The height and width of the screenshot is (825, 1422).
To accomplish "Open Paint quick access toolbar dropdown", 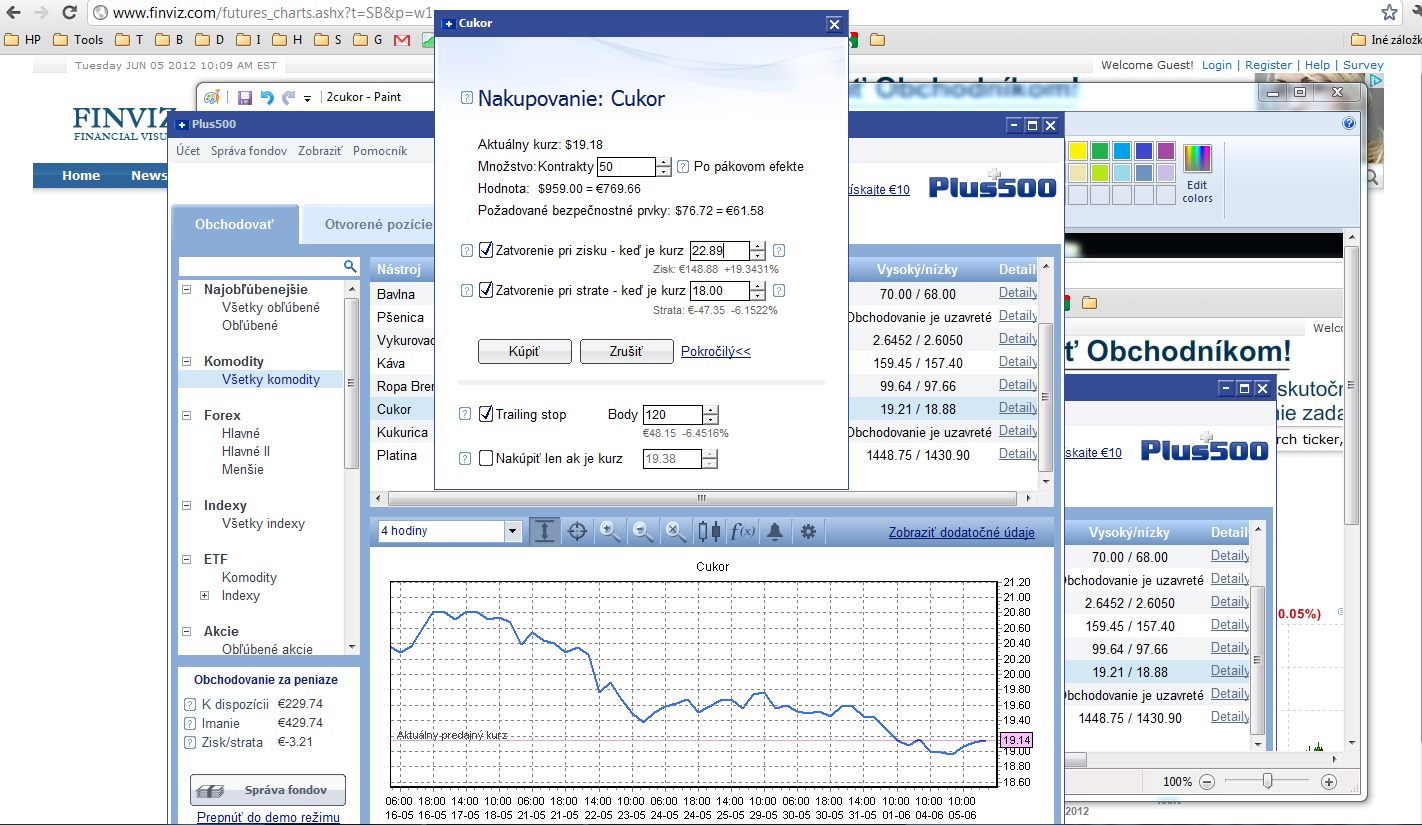I will pyautogui.click(x=307, y=98).
